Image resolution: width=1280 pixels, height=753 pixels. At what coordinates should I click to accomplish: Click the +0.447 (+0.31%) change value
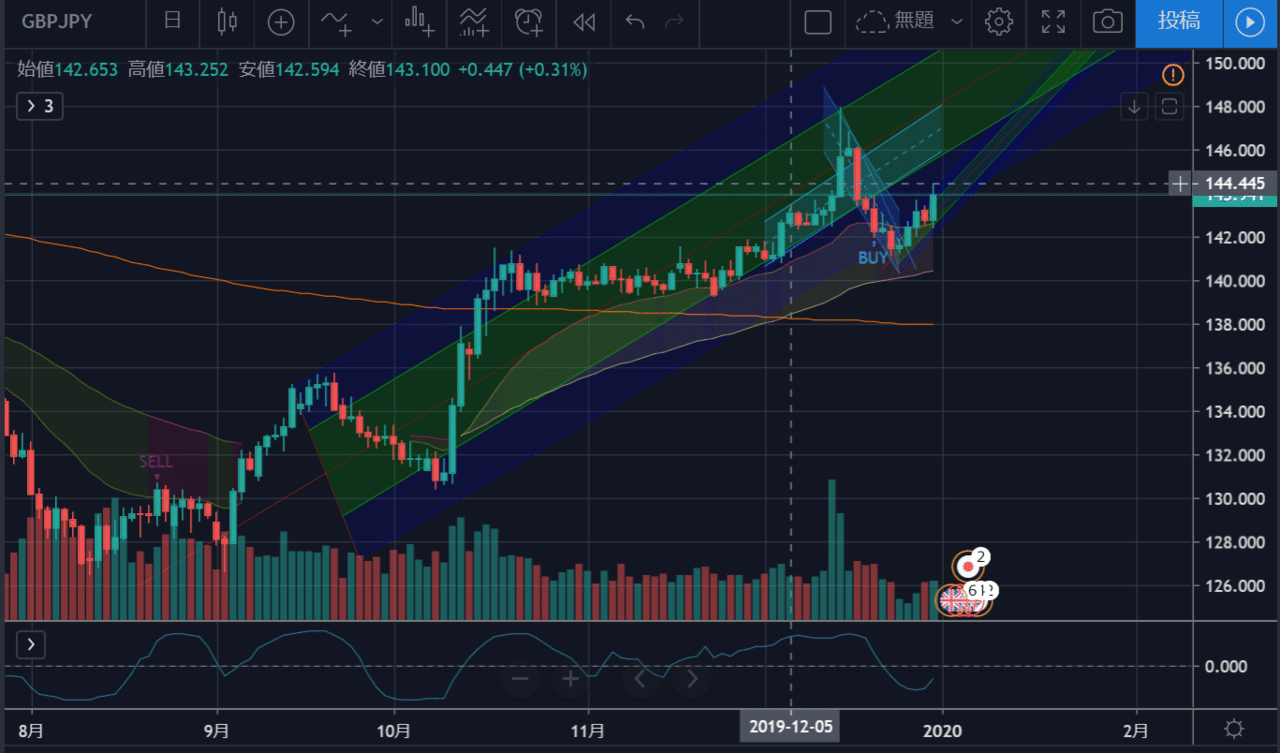pos(523,70)
